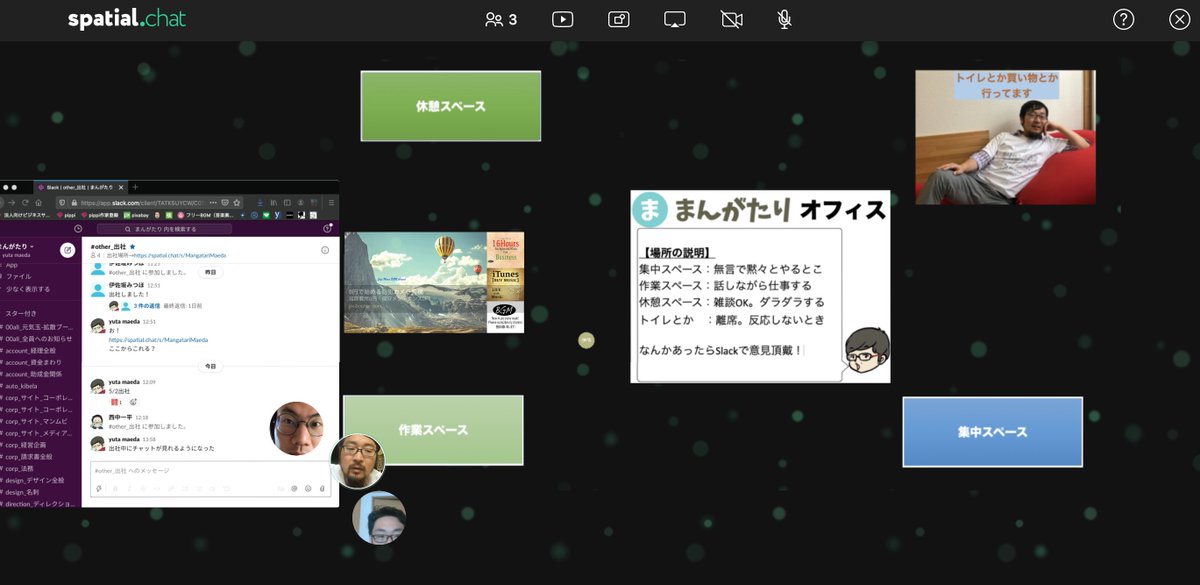Open the まんがたり workspace menu
The height and width of the screenshot is (585, 1200).
tap(17, 245)
